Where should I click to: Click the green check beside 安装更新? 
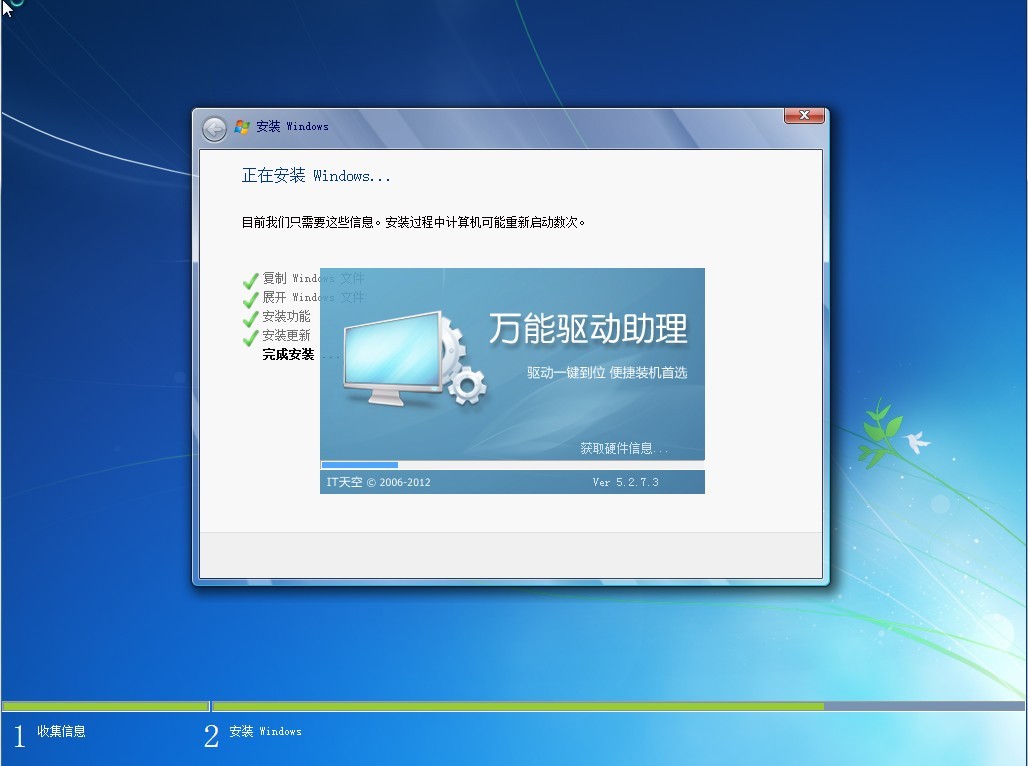[x=250, y=338]
